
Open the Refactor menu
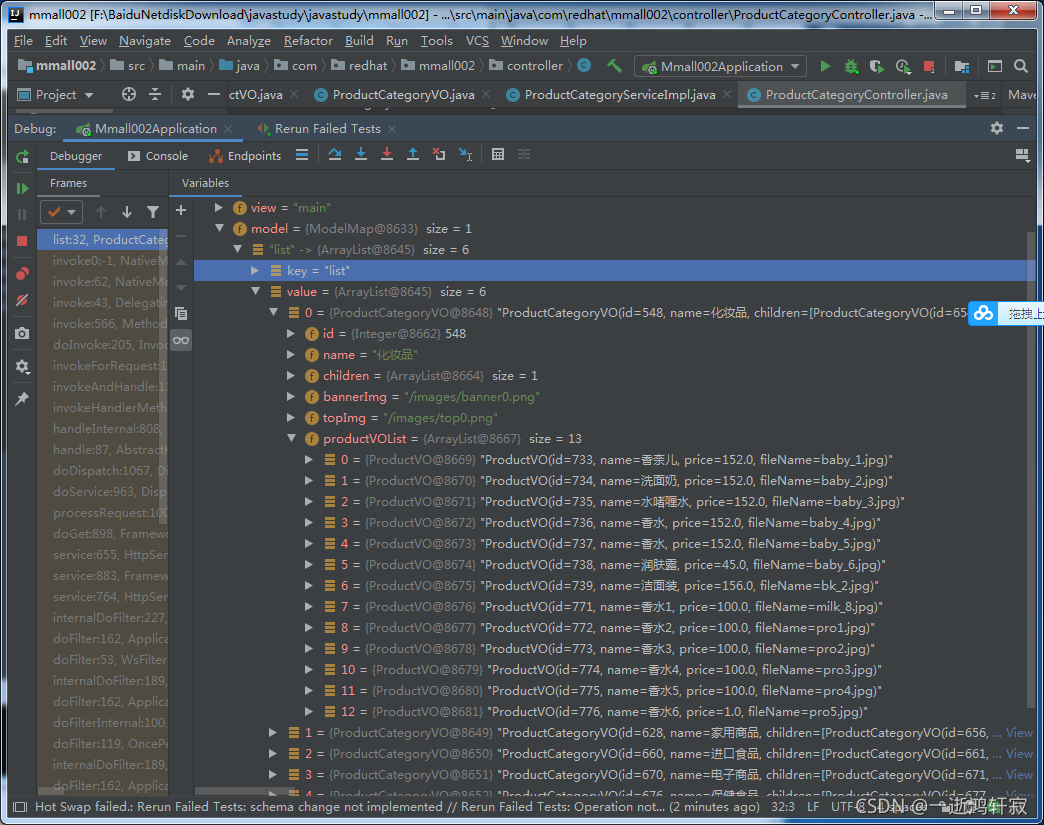click(x=308, y=41)
